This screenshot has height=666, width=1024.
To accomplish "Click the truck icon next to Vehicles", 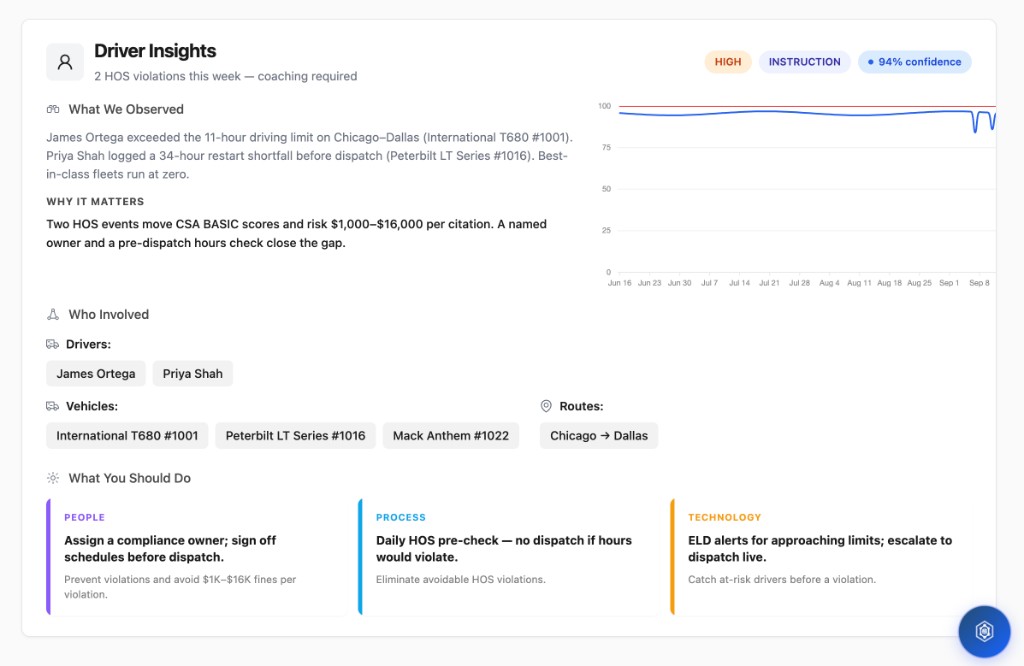I will pyautogui.click(x=52, y=406).
